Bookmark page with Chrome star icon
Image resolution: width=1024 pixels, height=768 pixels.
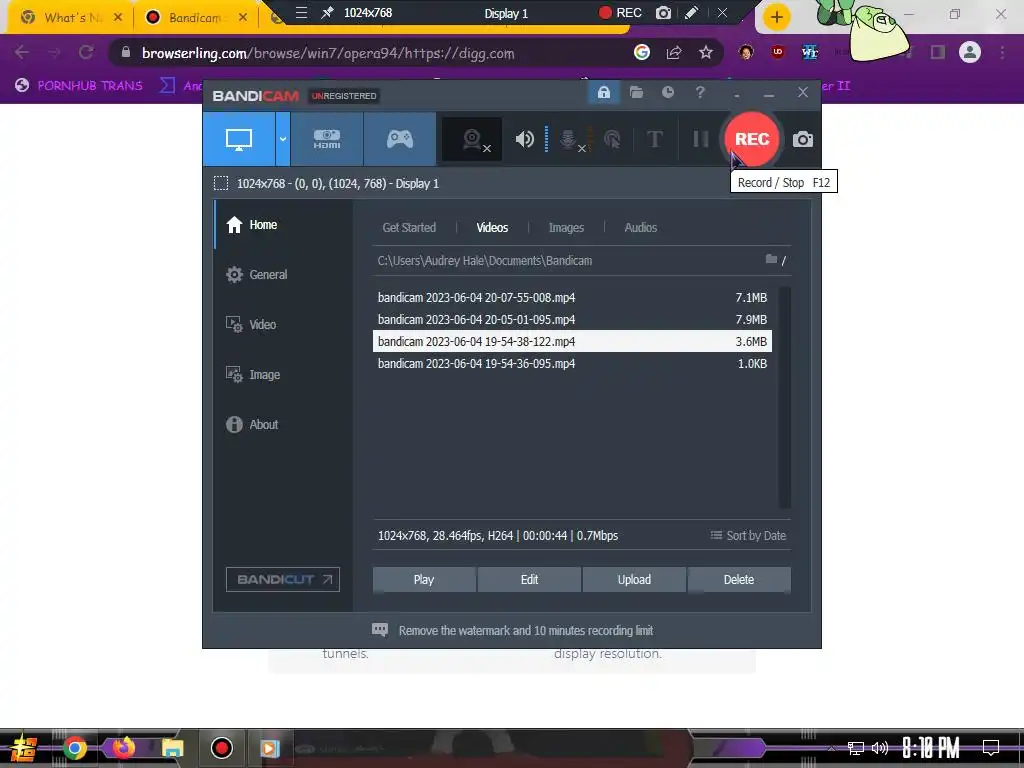point(706,52)
